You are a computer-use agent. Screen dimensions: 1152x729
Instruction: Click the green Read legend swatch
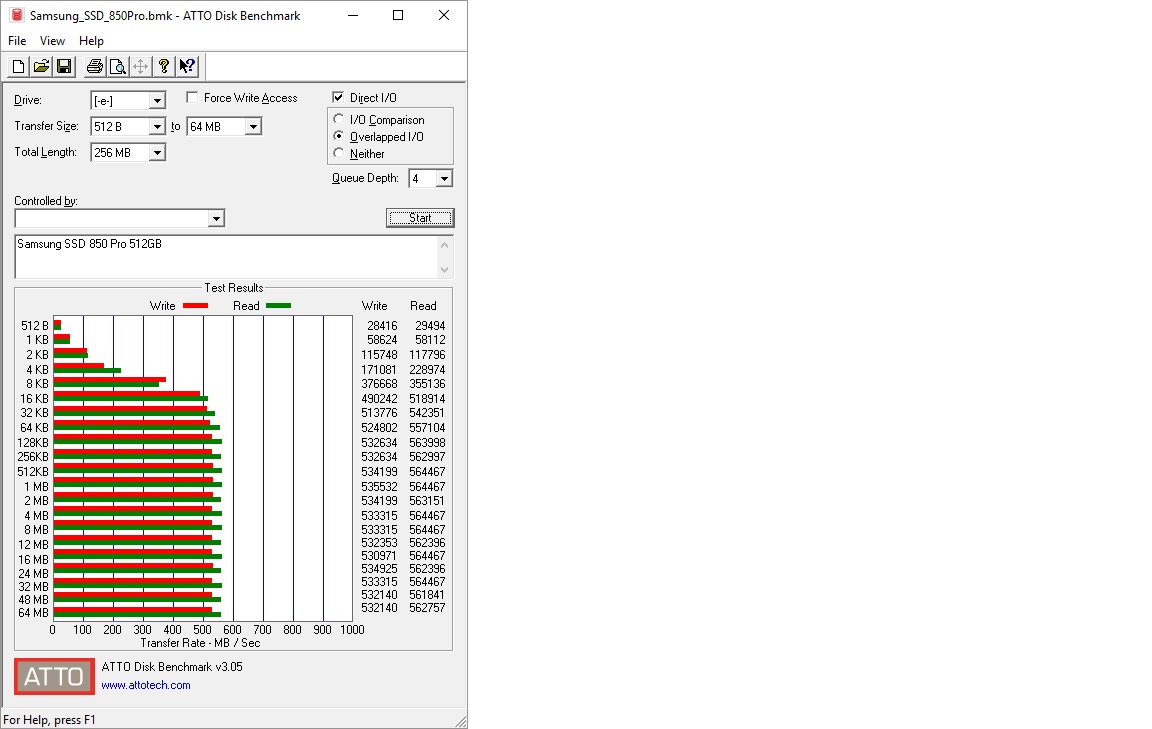tap(278, 306)
